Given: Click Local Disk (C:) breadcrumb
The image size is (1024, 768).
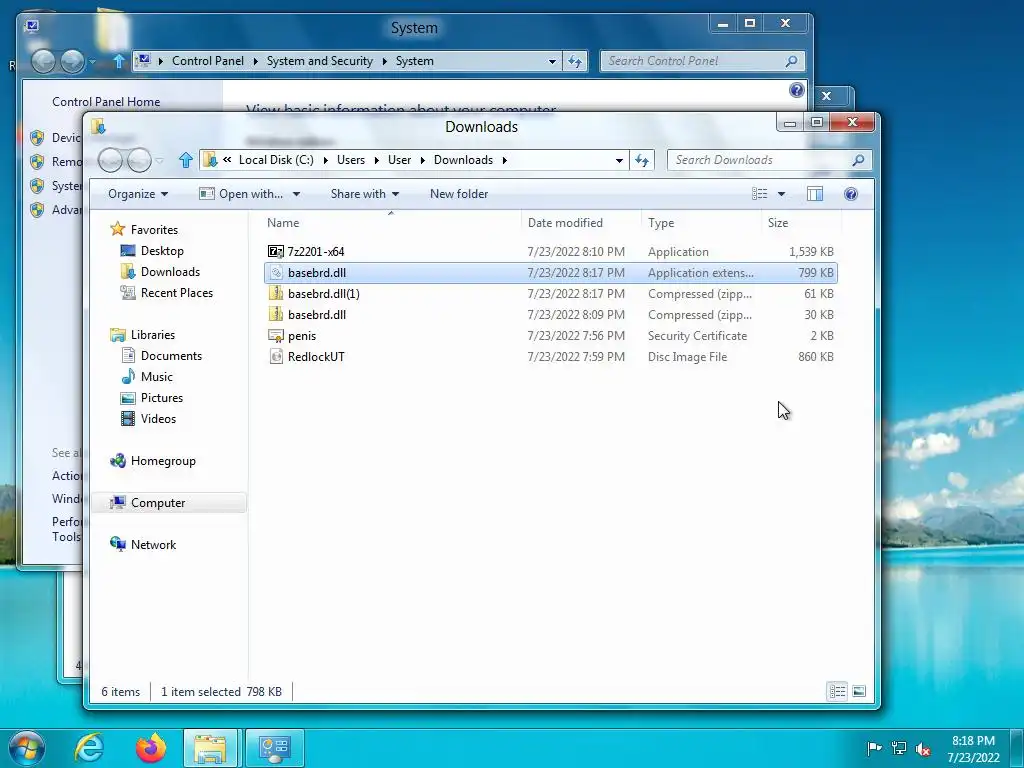Looking at the screenshot, I should [x=276, y=160].
